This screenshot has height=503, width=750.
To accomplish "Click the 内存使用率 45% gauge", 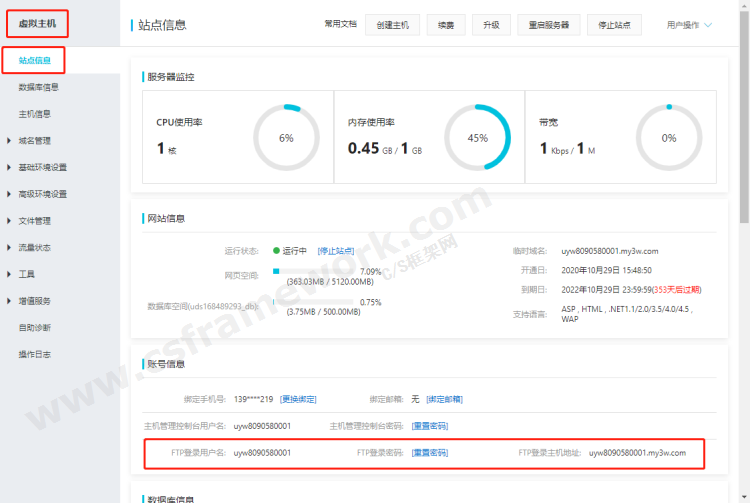I will point(477,138).
